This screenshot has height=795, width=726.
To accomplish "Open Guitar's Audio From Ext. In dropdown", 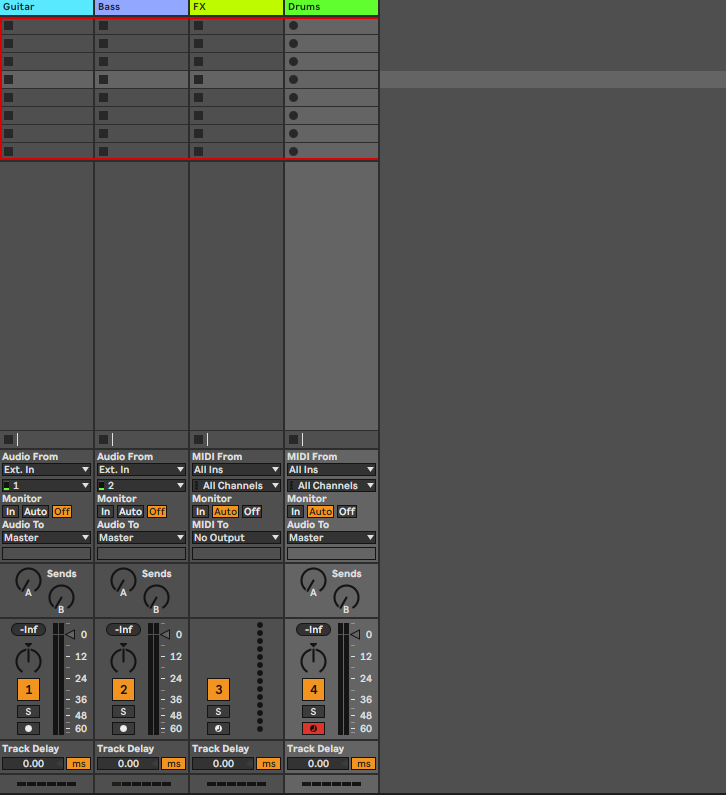I will pyautogui.click(x=46, y=469).
